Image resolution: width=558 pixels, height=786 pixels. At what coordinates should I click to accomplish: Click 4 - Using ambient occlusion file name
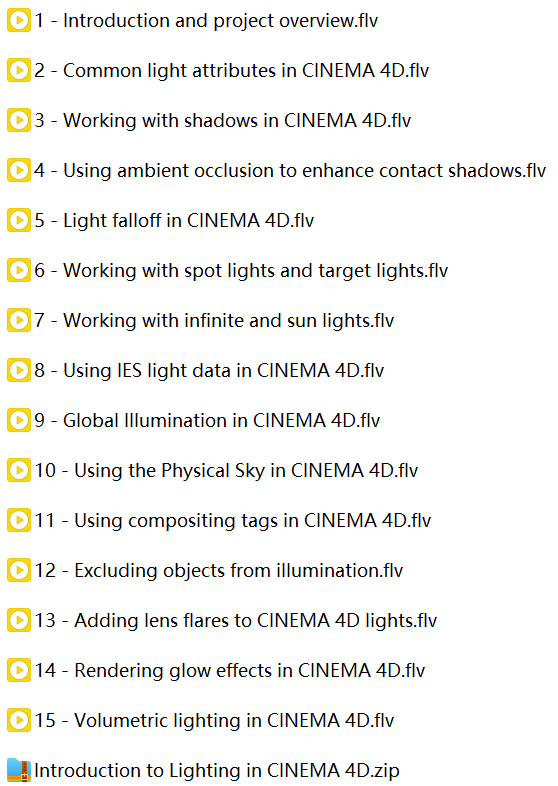click(290, 171)
